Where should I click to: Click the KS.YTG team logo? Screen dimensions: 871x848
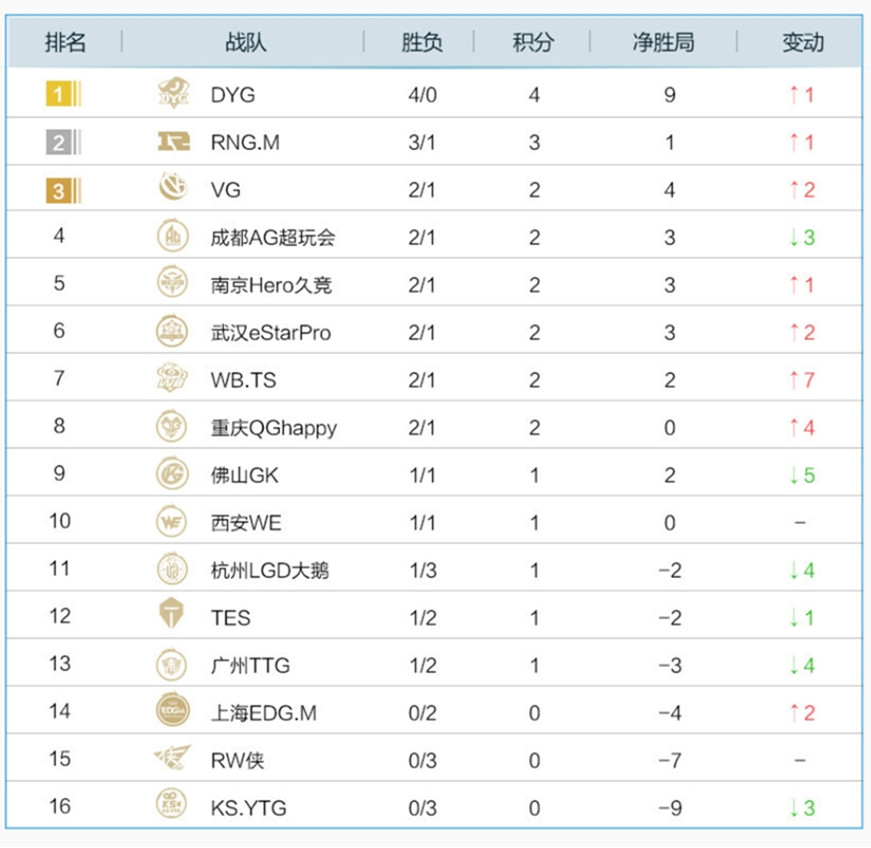click(x=172, y=804)
